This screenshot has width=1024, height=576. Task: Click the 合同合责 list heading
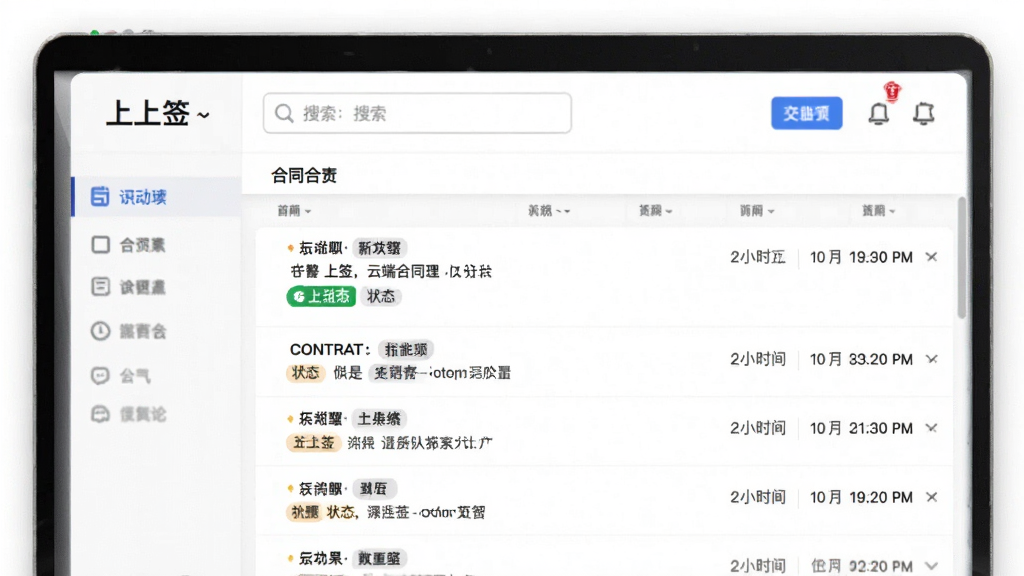tap(304, 175)
